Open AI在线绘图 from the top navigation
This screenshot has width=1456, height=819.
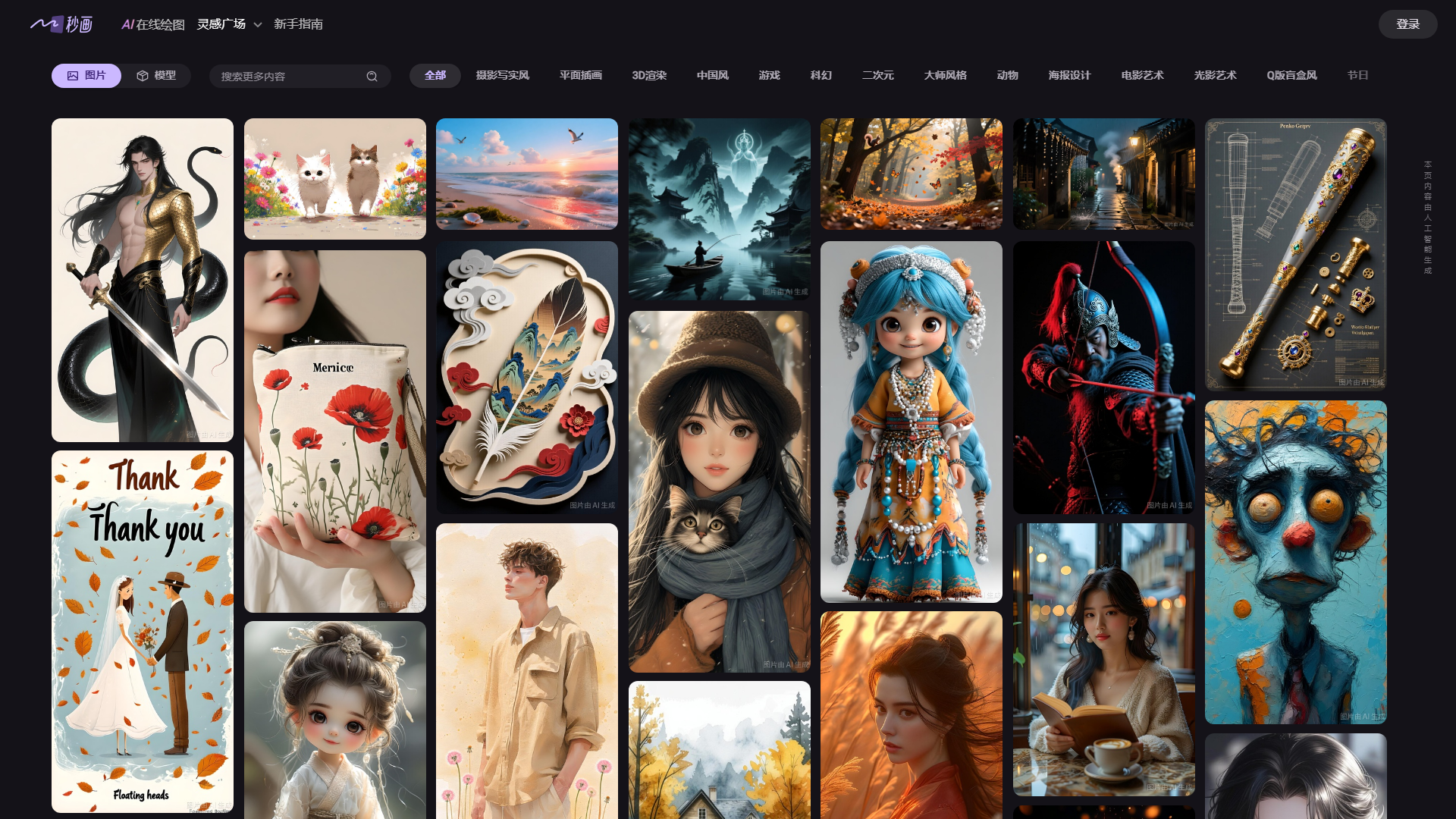[x=153, y=24]
